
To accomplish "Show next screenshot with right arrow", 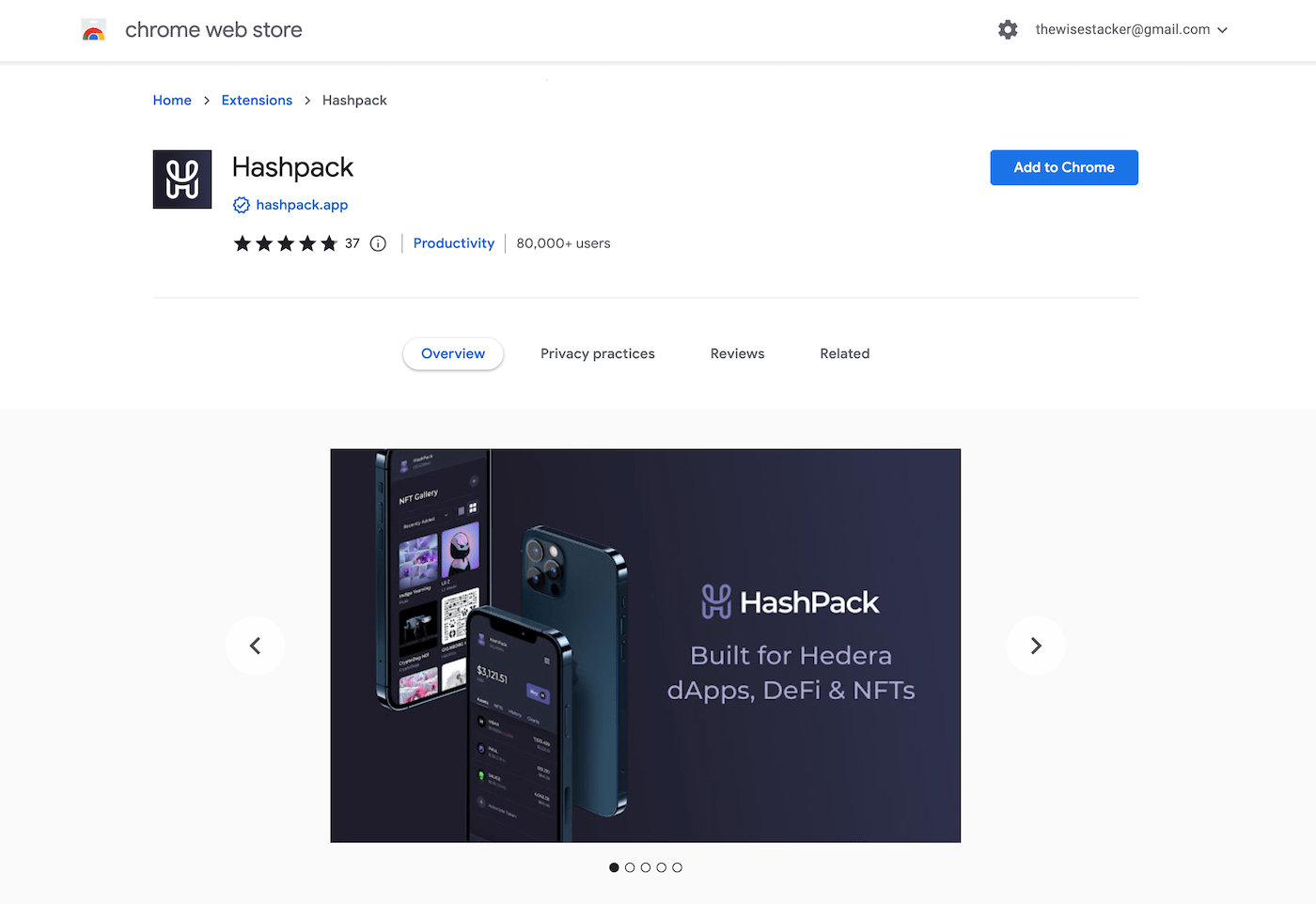I will [1036, 646].
